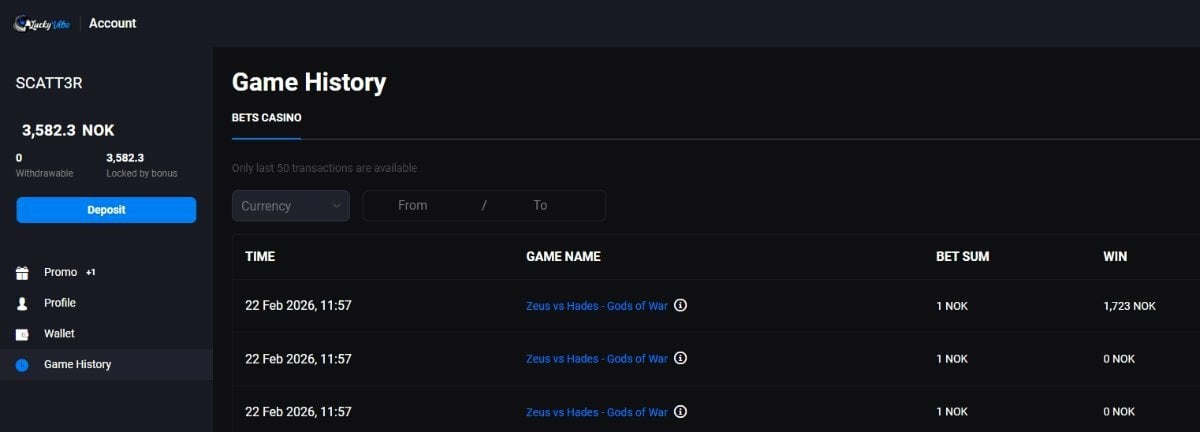Open info icon for third Zeus vs Hades row
1200x432 pixels.
point(681,411)
